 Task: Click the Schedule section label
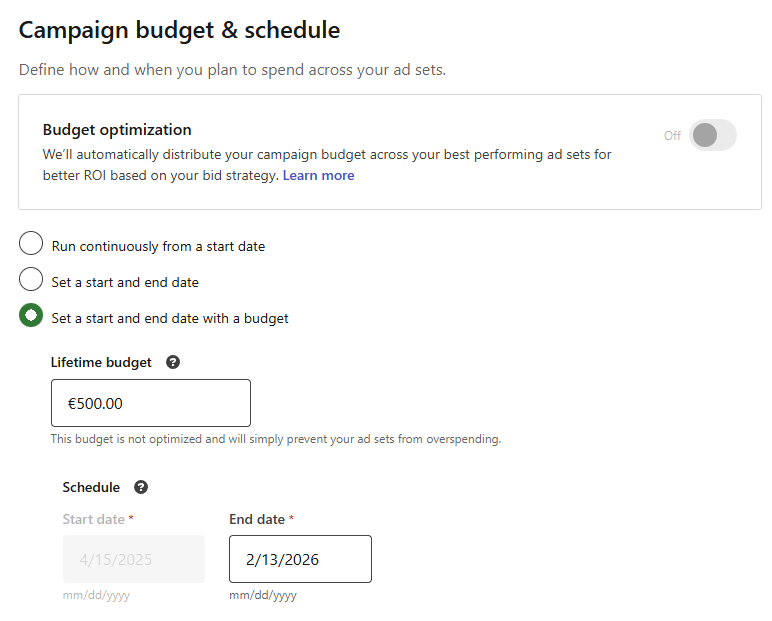(91, 487)
